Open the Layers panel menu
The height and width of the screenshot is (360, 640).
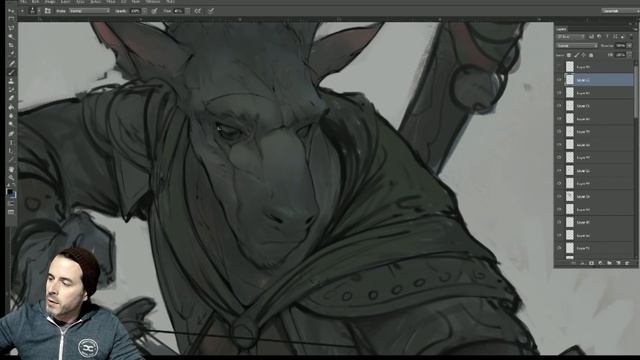click(635, 29)
